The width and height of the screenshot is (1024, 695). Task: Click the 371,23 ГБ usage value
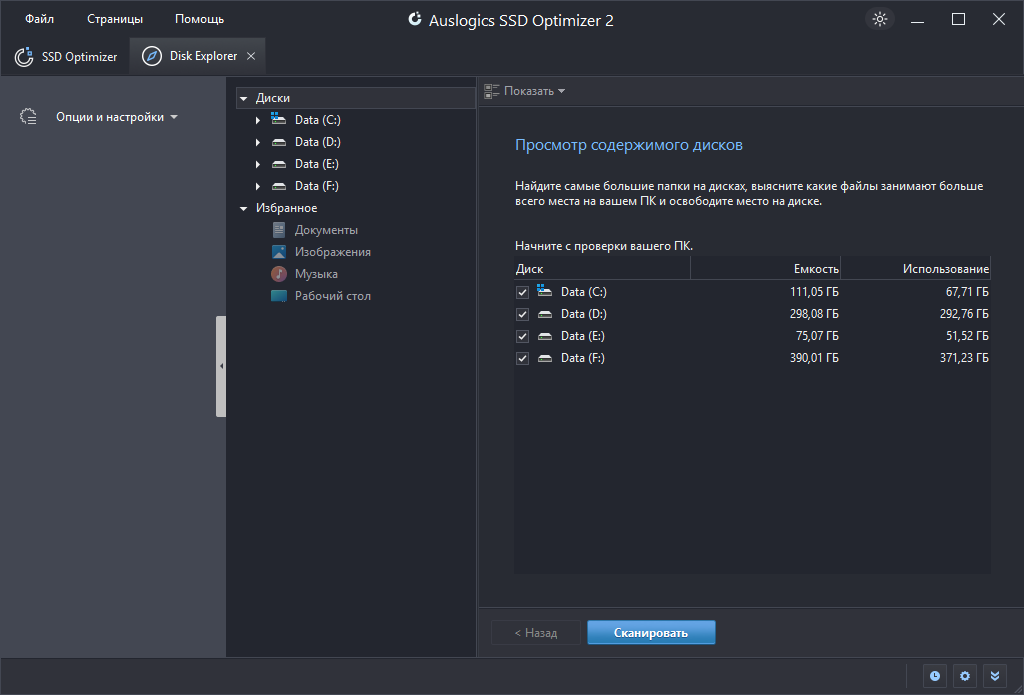(964, 359)
